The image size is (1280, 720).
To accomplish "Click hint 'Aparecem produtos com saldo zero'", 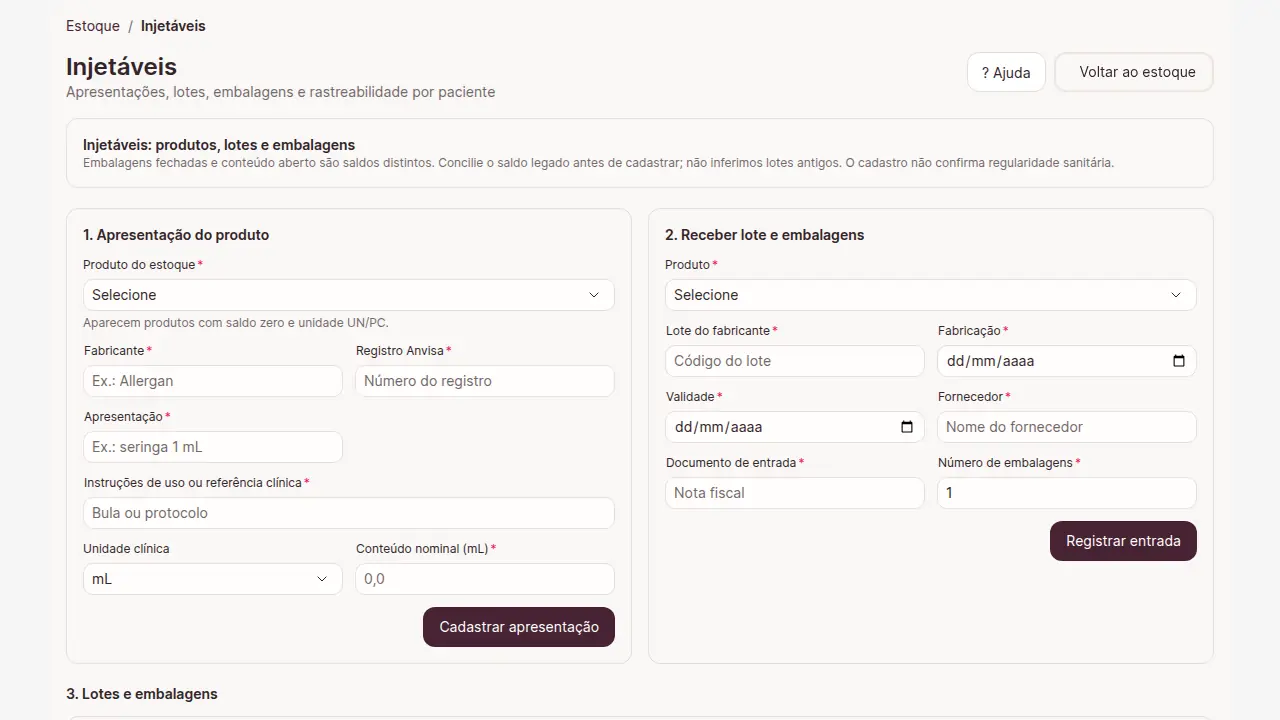I will click(236, 323).
